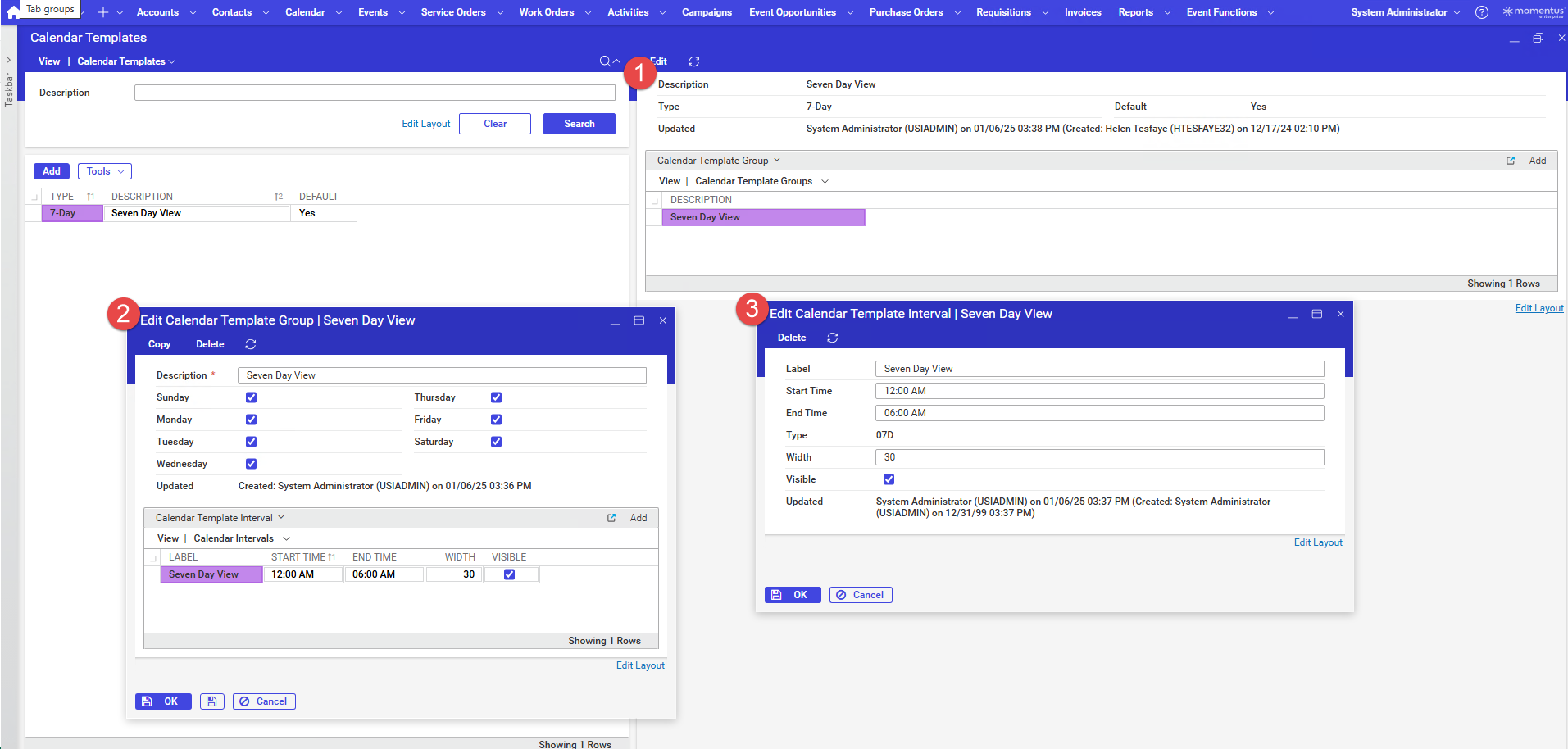The height and width of the screenshot is (749, 1568).
Task: Click OK in the Template Interval dialog
Action: (793, 595)
